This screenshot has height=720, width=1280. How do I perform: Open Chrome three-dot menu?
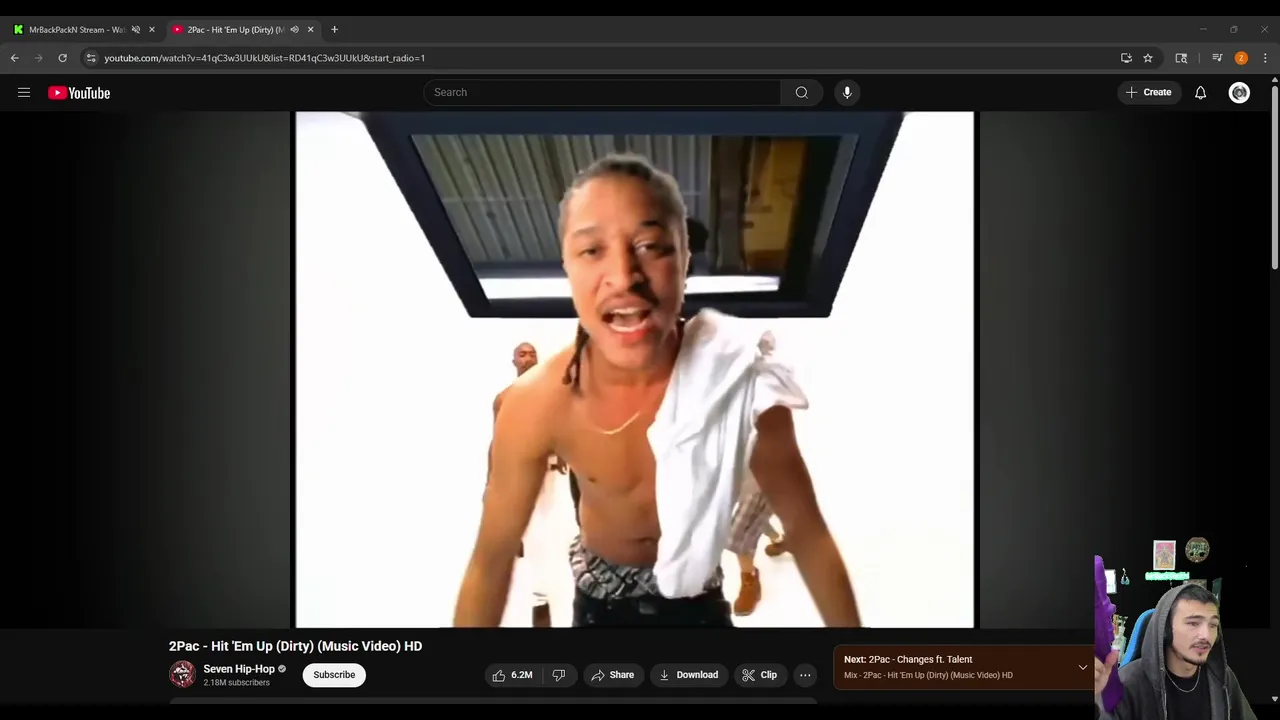[1265, 58]
